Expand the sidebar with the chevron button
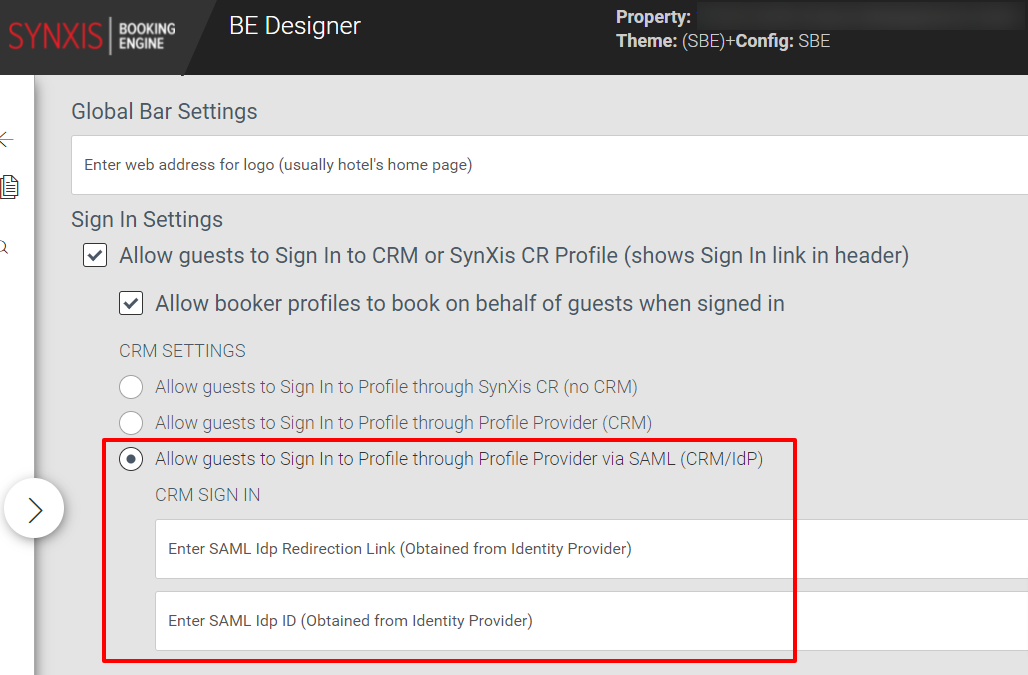Screen dimensions: 1028x675 pyautogui.click(x=34, y=509)
